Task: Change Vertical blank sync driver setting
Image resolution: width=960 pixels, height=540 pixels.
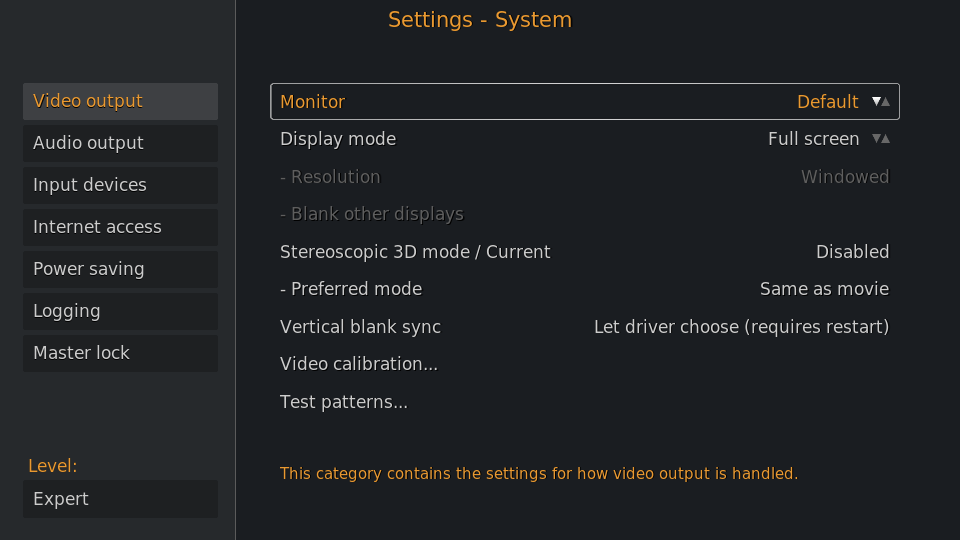Action: [585, 327]
